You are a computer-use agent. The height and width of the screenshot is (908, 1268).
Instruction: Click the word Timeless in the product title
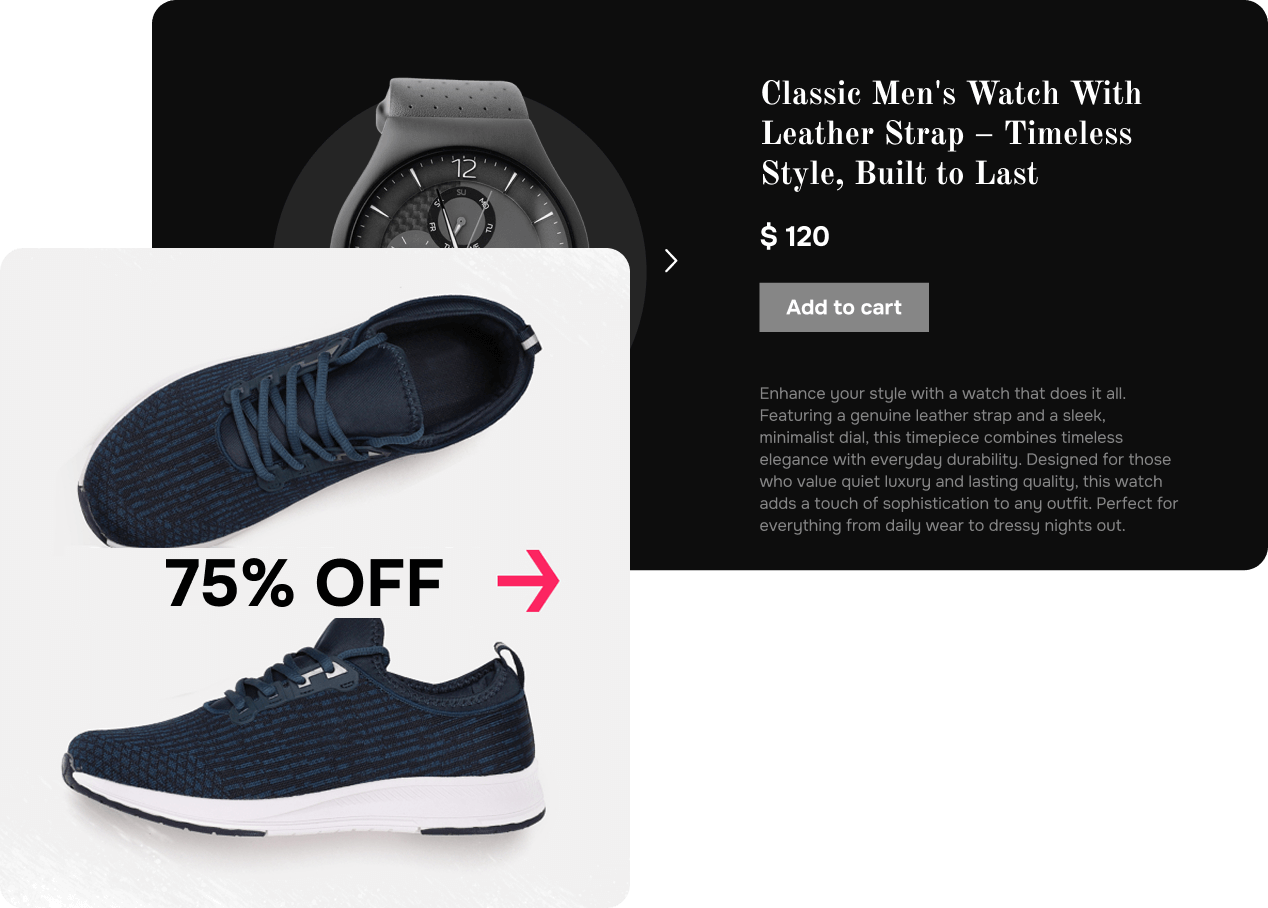tap(1068, 134)
